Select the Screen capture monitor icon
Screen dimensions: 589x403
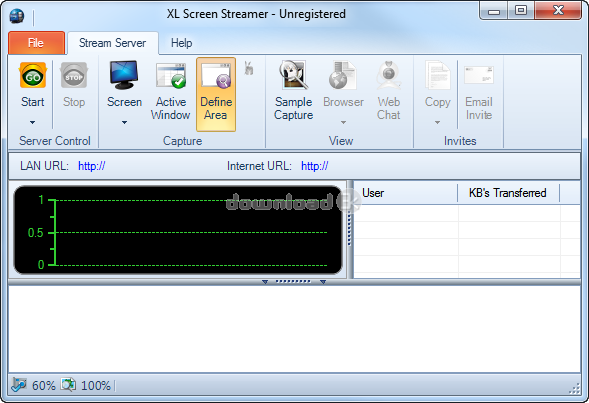124,75
